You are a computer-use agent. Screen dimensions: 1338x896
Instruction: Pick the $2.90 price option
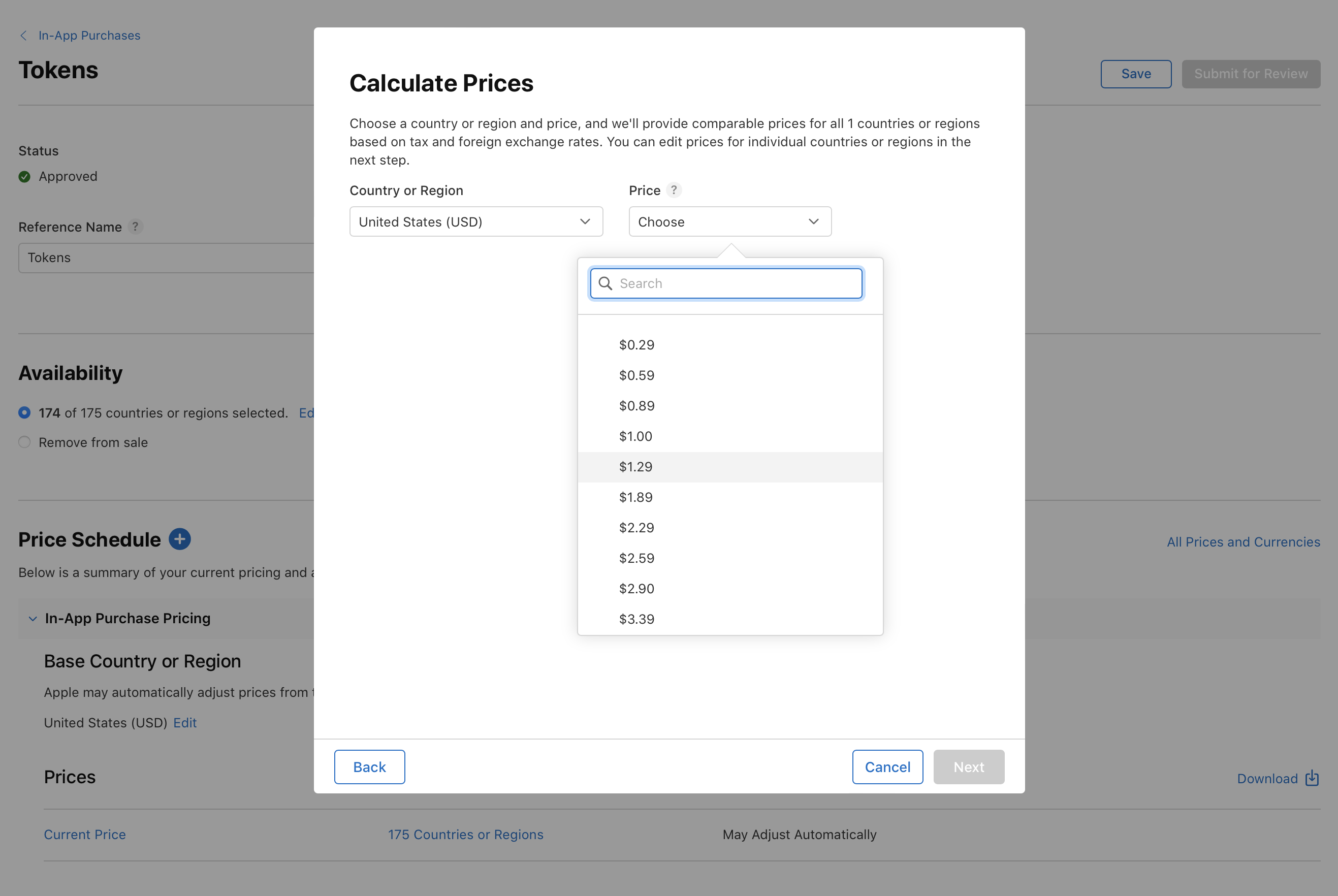(636, 589)
